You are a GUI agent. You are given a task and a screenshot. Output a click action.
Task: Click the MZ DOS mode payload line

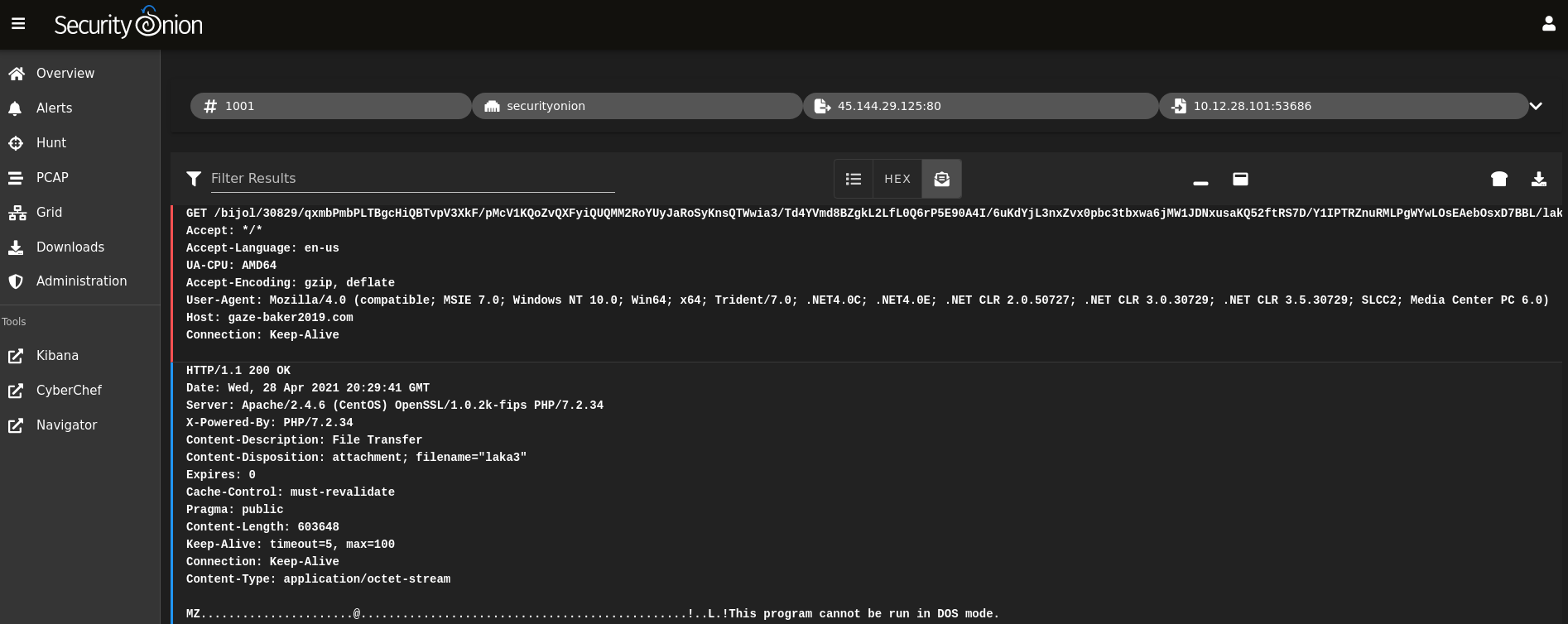(x=593, y=614)
